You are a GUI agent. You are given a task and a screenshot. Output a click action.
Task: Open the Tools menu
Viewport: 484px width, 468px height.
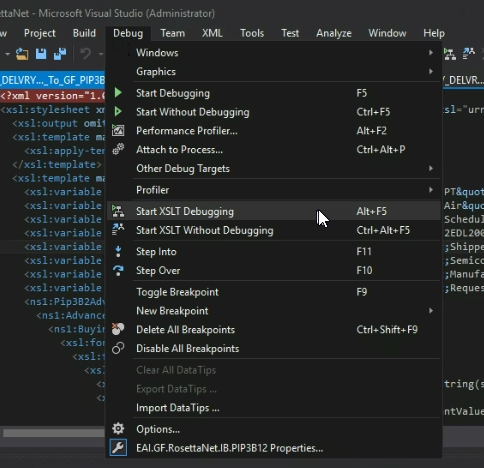coord(252,33)
